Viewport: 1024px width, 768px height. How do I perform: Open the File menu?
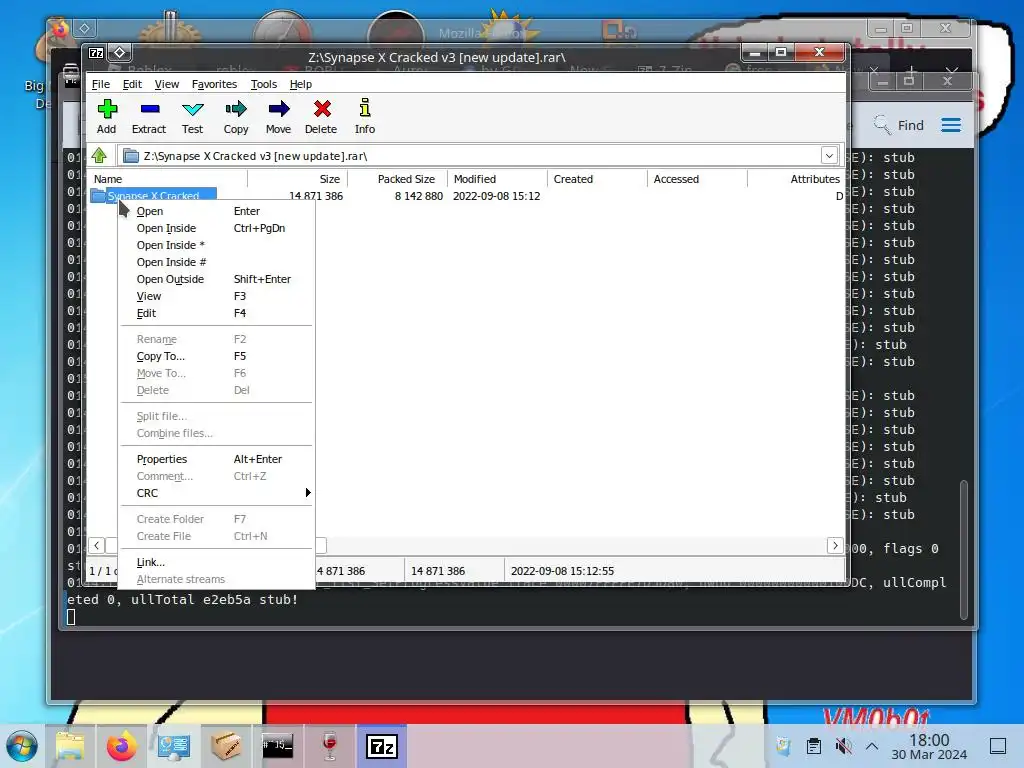click(x=101, y=84)
